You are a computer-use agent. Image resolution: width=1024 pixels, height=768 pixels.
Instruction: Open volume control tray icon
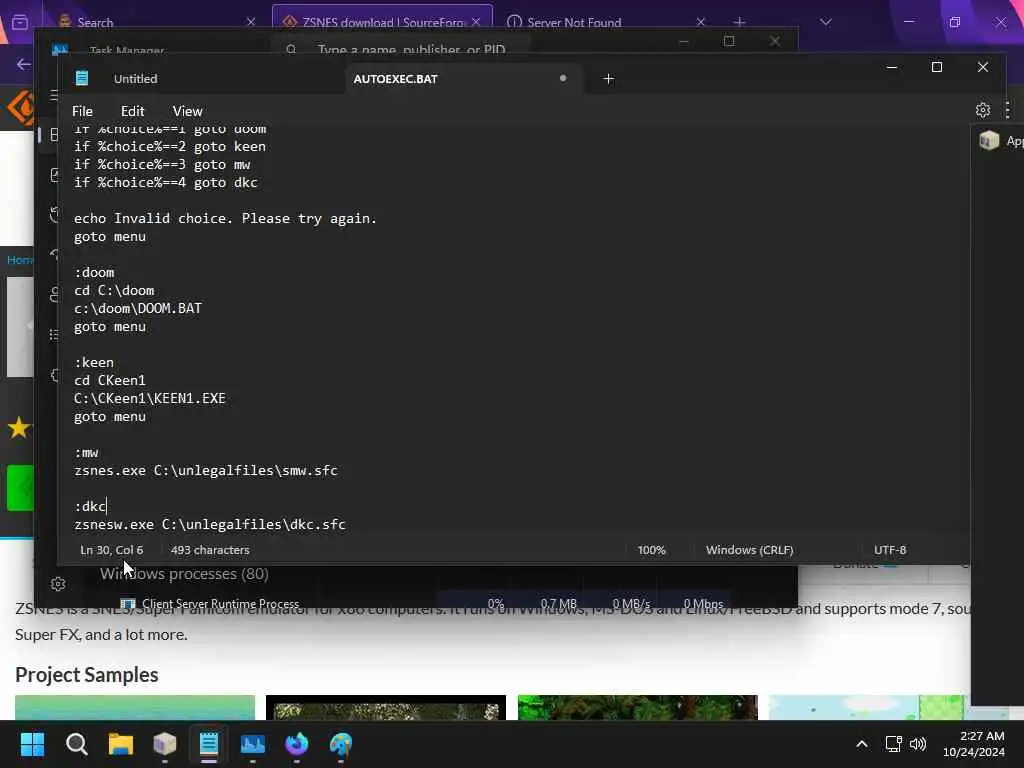click(x=918, y=744)
